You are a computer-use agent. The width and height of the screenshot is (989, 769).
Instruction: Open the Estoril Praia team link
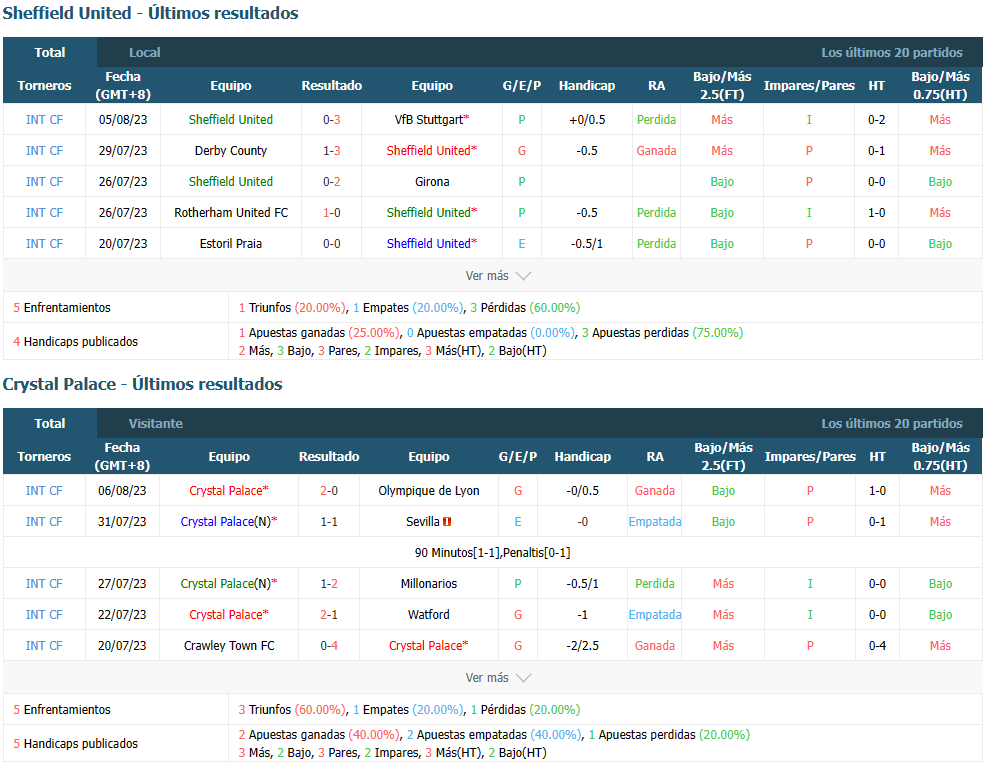231,243
